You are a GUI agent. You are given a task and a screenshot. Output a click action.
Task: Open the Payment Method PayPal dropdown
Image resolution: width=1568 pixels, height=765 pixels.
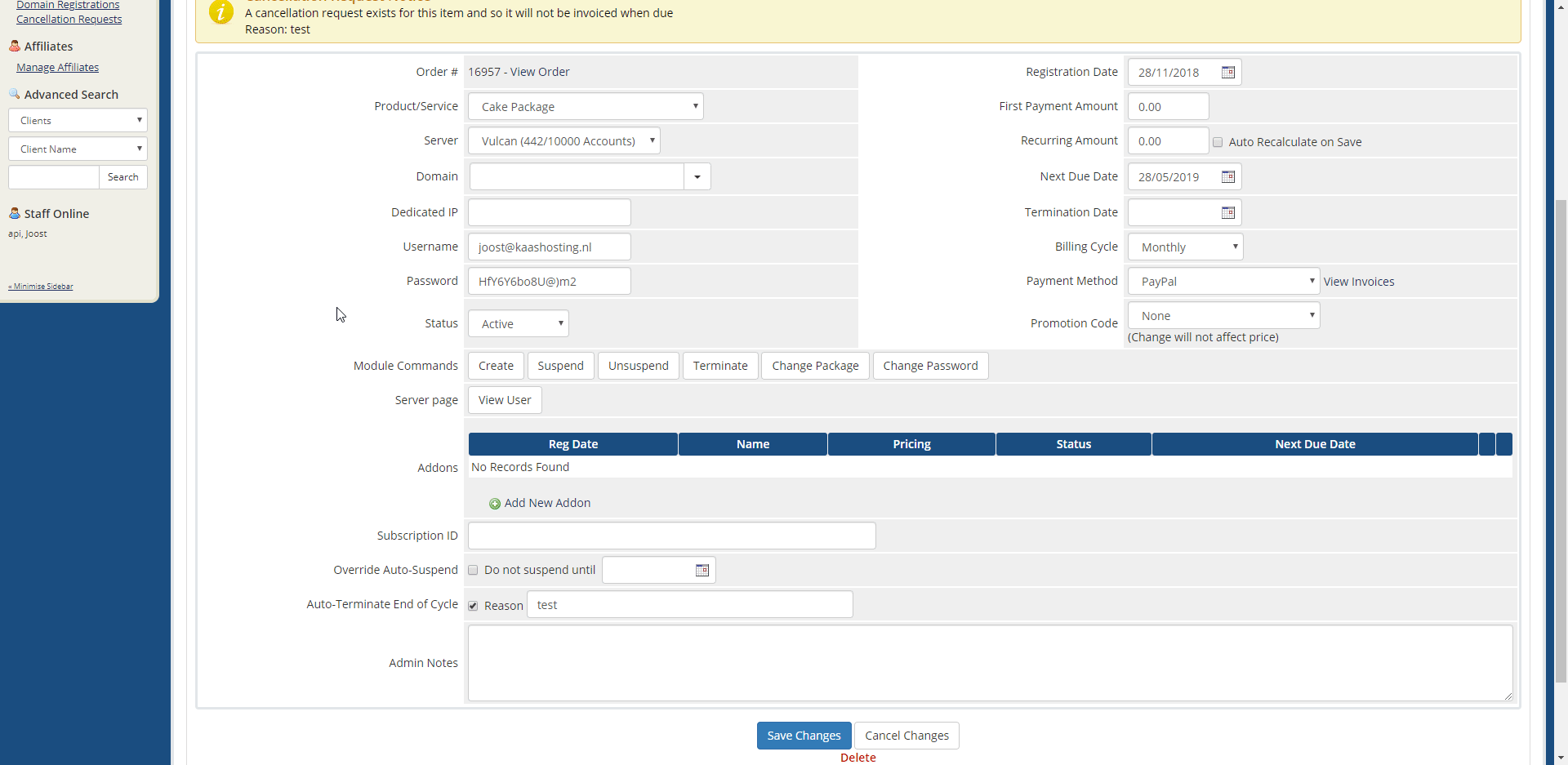(x=1223, y=282)
